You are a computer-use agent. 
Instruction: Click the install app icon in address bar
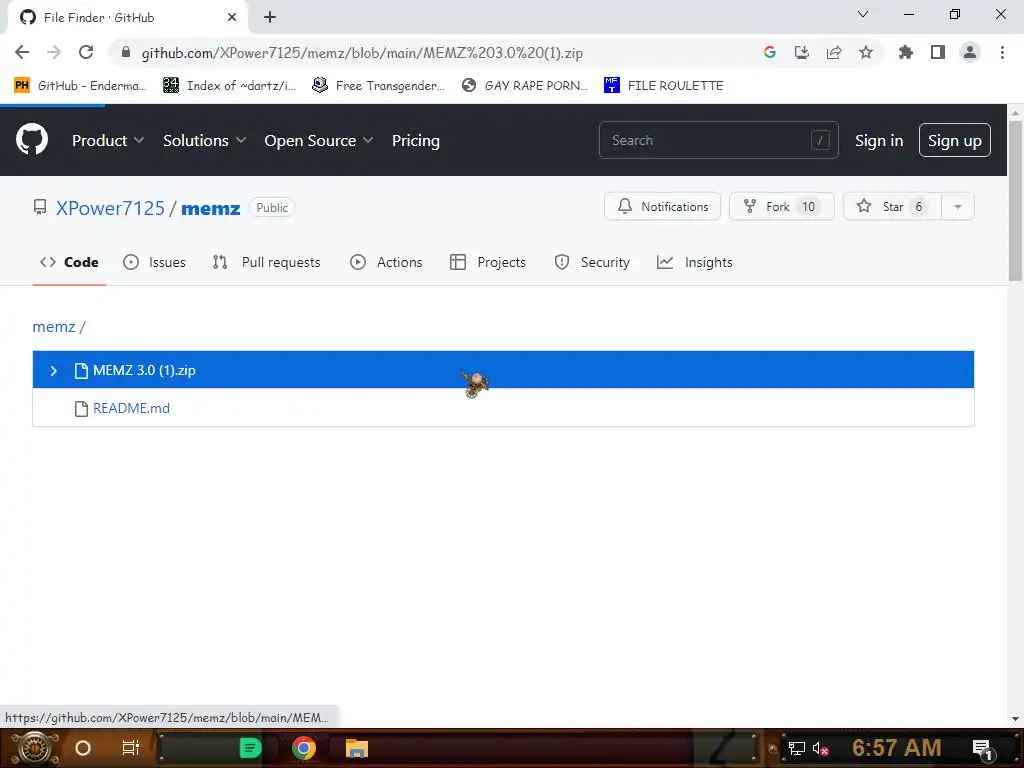(802, 52)
